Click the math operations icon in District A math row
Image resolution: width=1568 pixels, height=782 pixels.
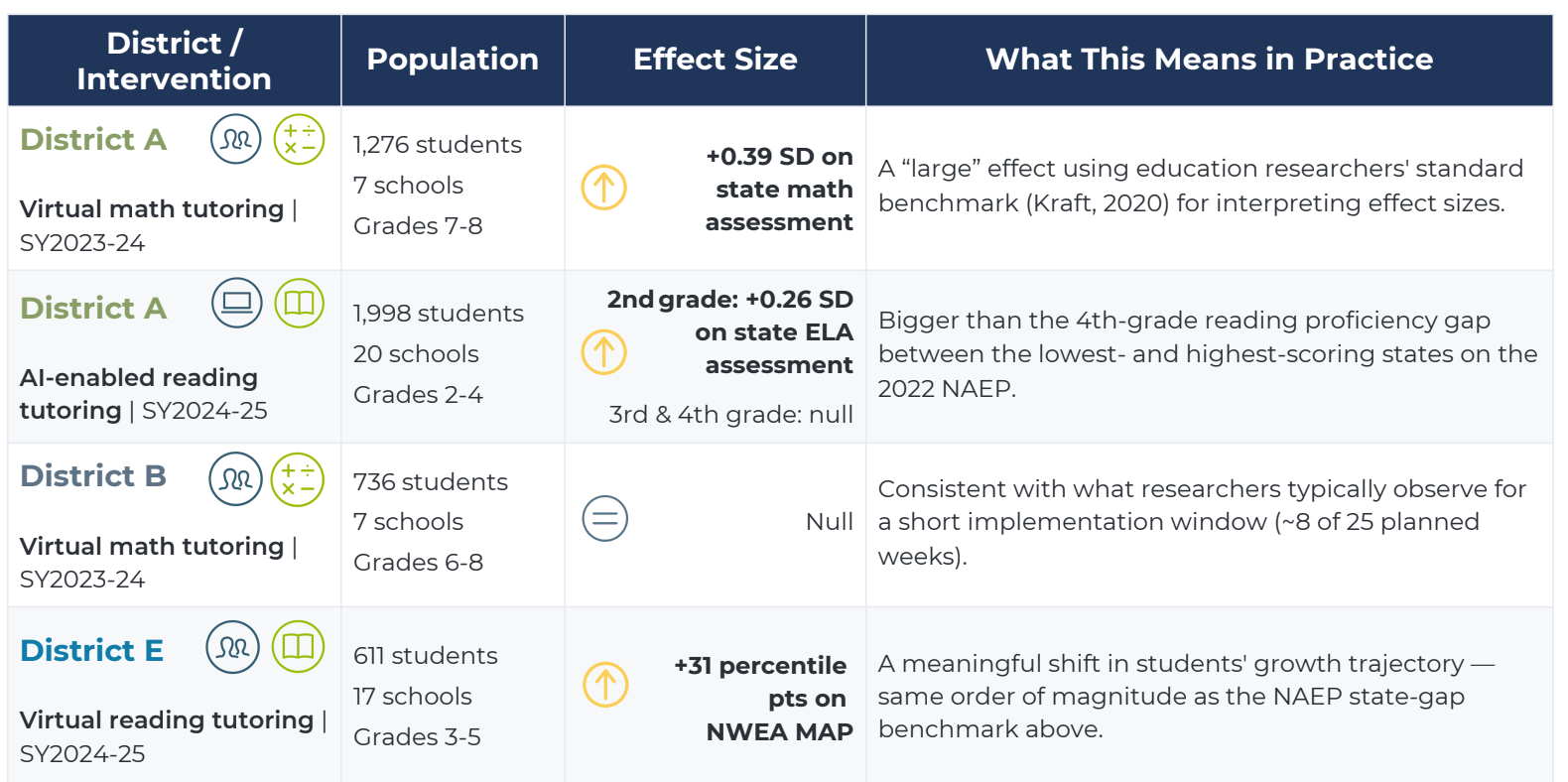click(300, 139)
